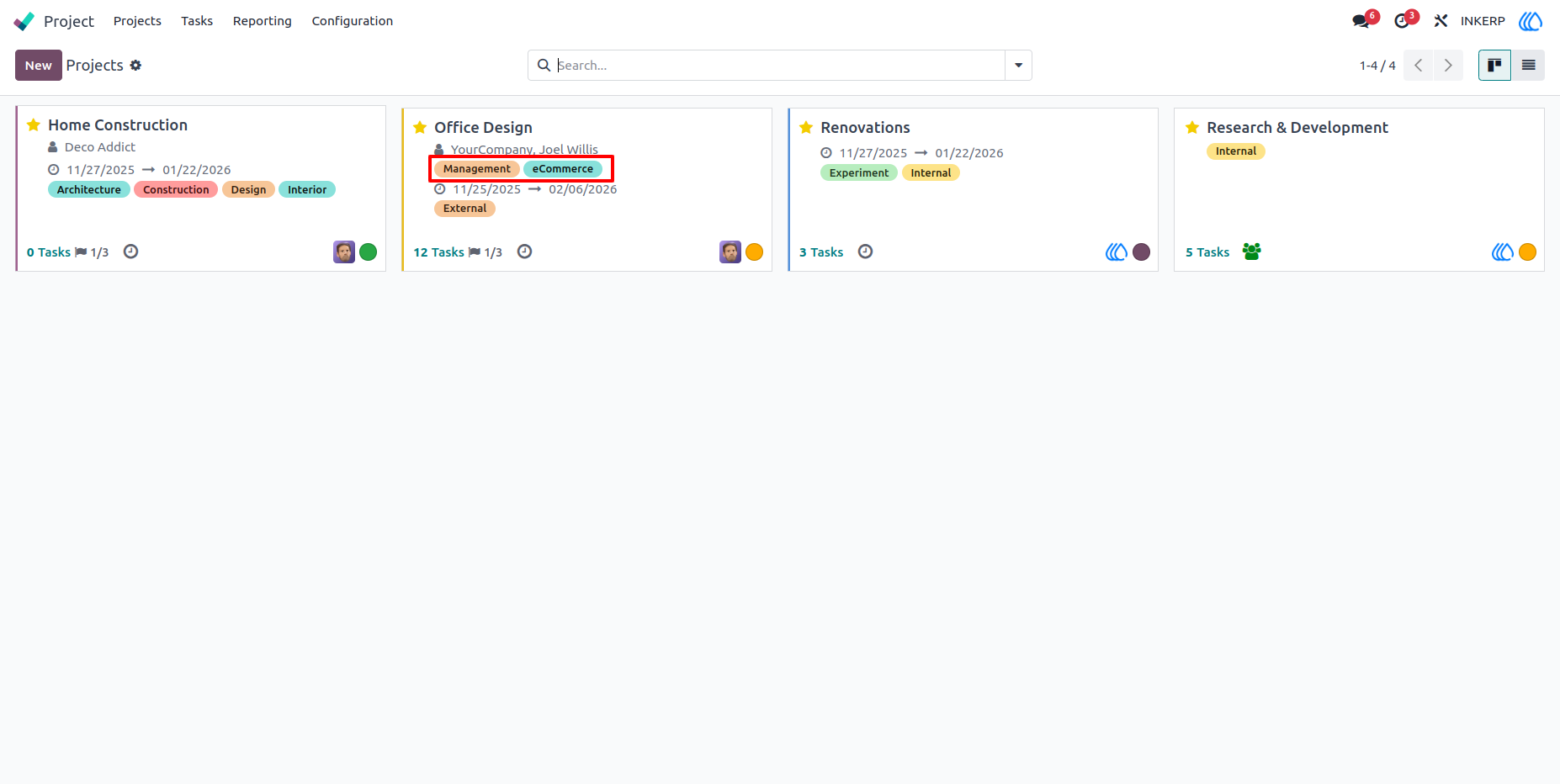Click the New project button
The width and height of the screenshot is (1560, 784).
(39, 66)
